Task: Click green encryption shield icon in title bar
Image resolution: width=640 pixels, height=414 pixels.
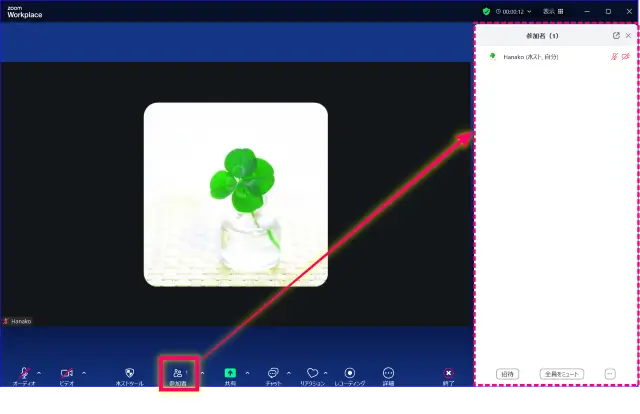Action: click(x=486, y=11)
